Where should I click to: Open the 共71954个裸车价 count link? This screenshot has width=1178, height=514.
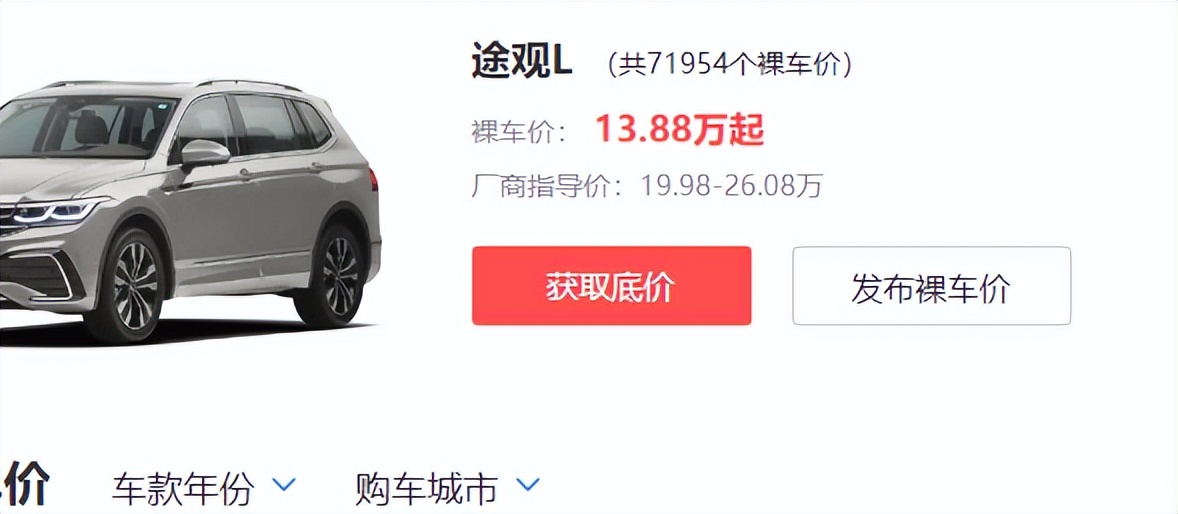tap(729, 65)
